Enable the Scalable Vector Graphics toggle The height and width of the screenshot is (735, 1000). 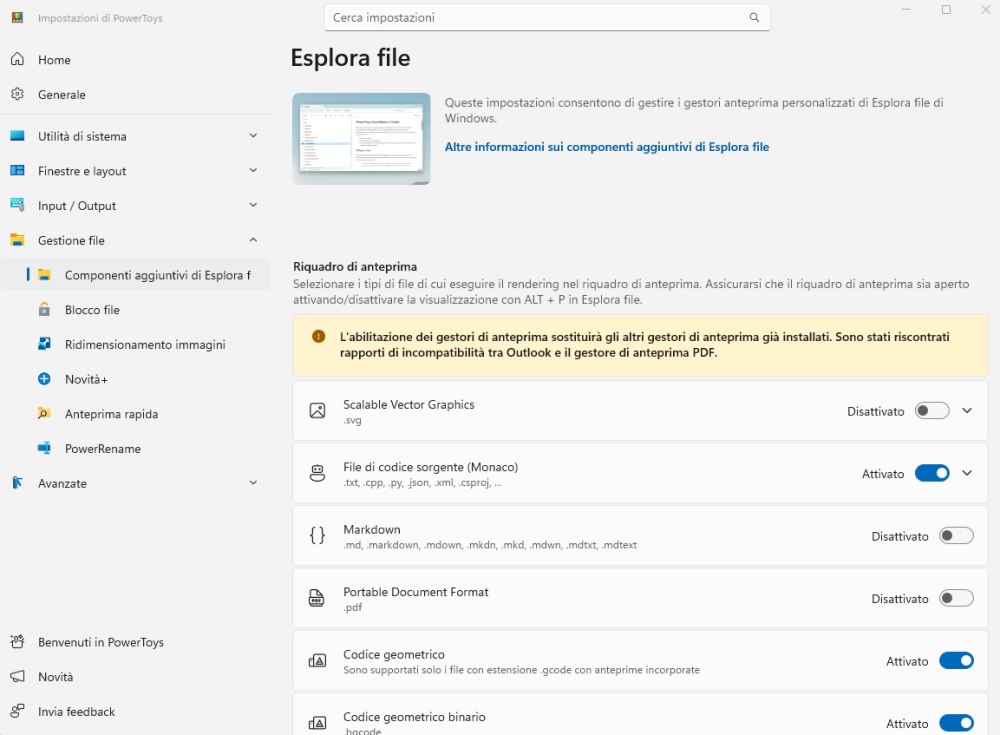[932, 411]
